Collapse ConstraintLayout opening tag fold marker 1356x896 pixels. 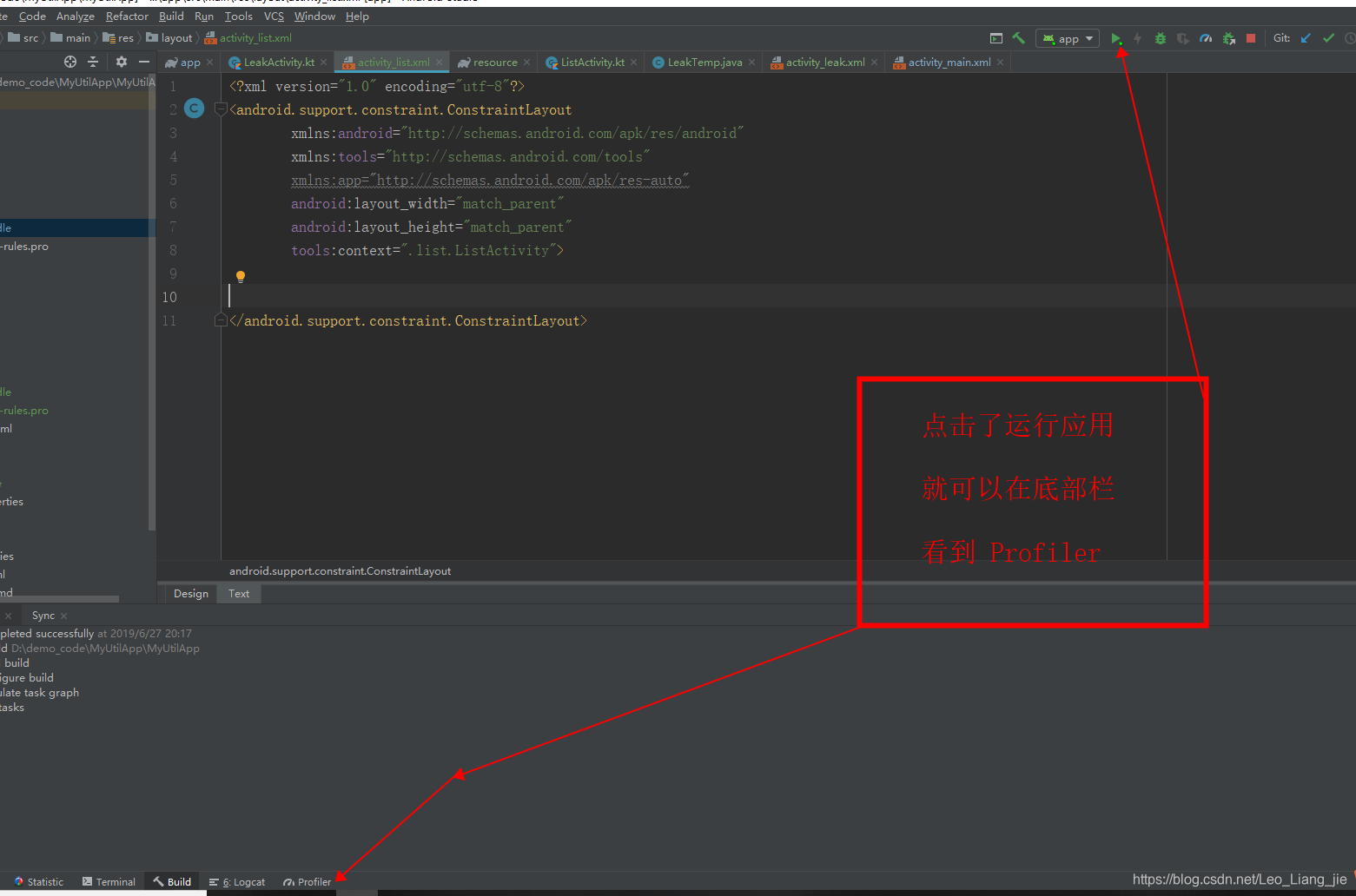click(221, 109)
